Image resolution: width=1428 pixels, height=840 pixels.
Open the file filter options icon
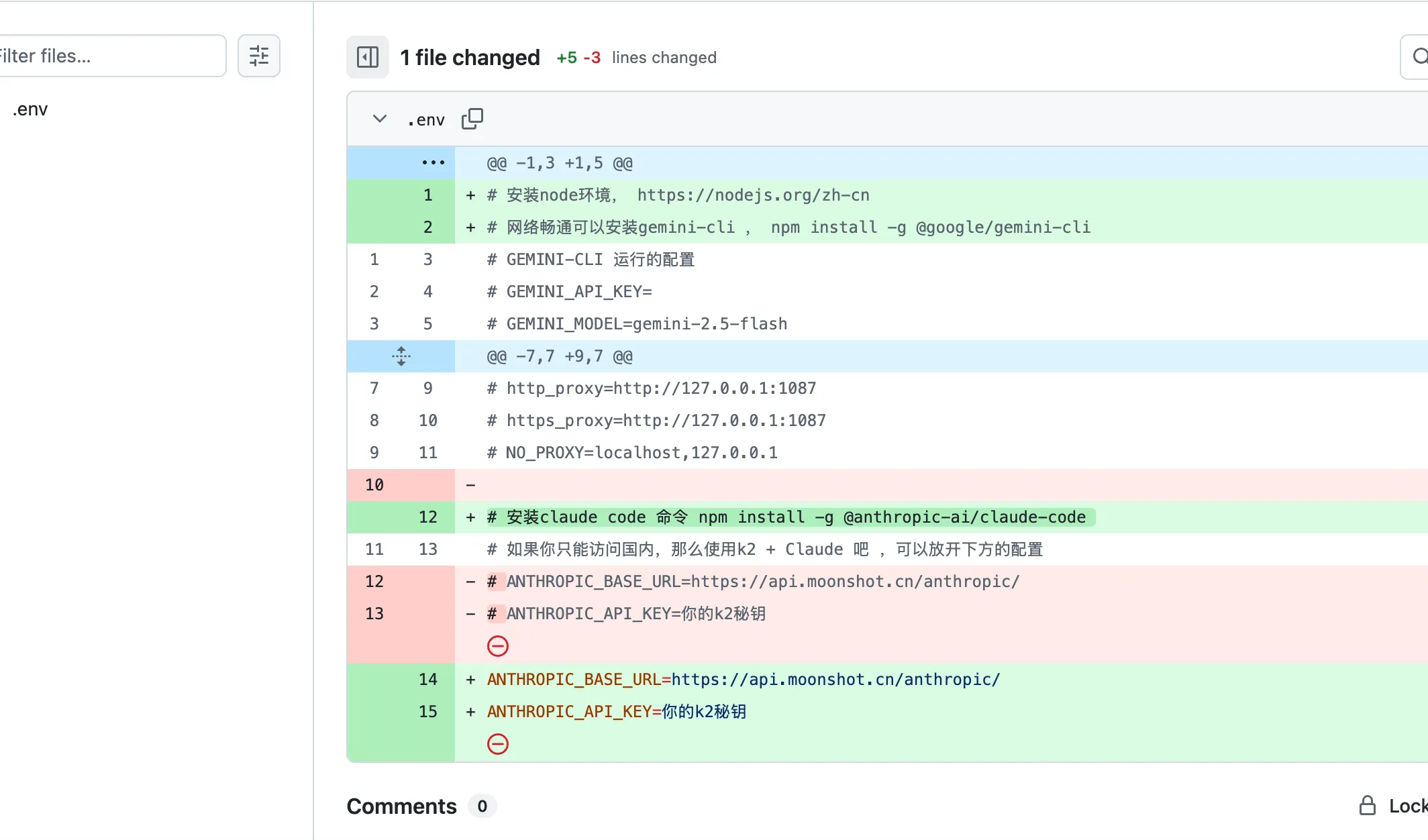tap(259, 56)
